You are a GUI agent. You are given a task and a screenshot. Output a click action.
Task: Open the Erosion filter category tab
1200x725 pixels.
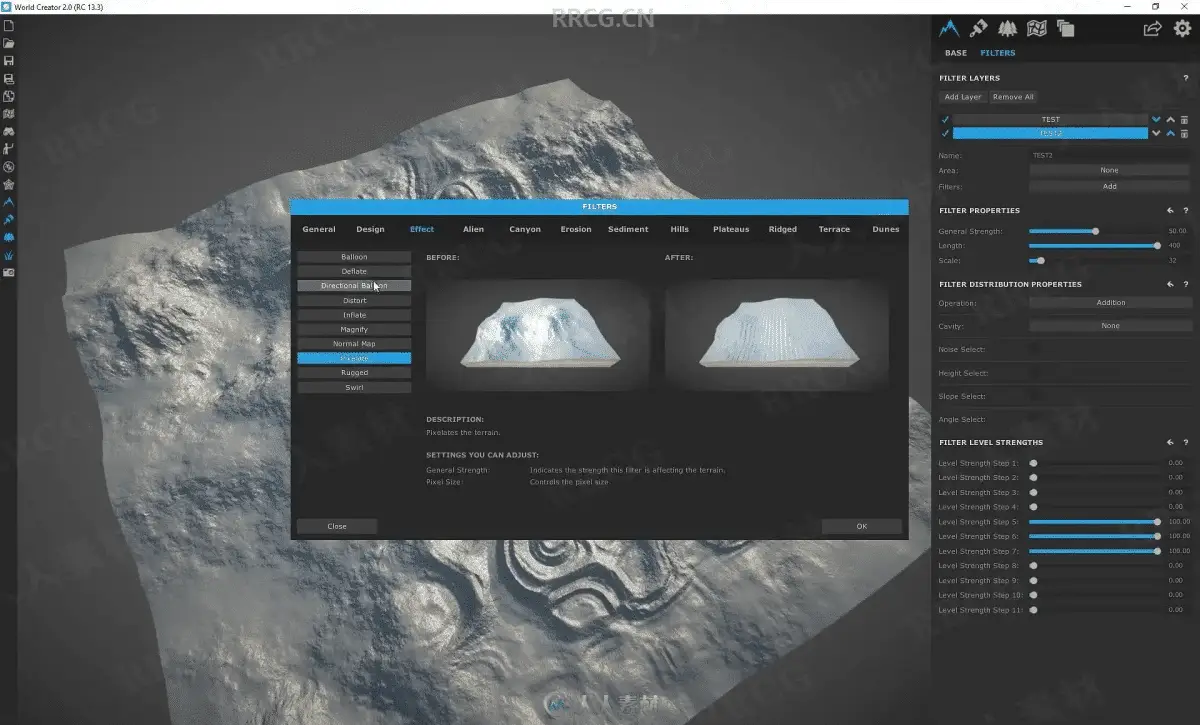[x=576, y=229]
